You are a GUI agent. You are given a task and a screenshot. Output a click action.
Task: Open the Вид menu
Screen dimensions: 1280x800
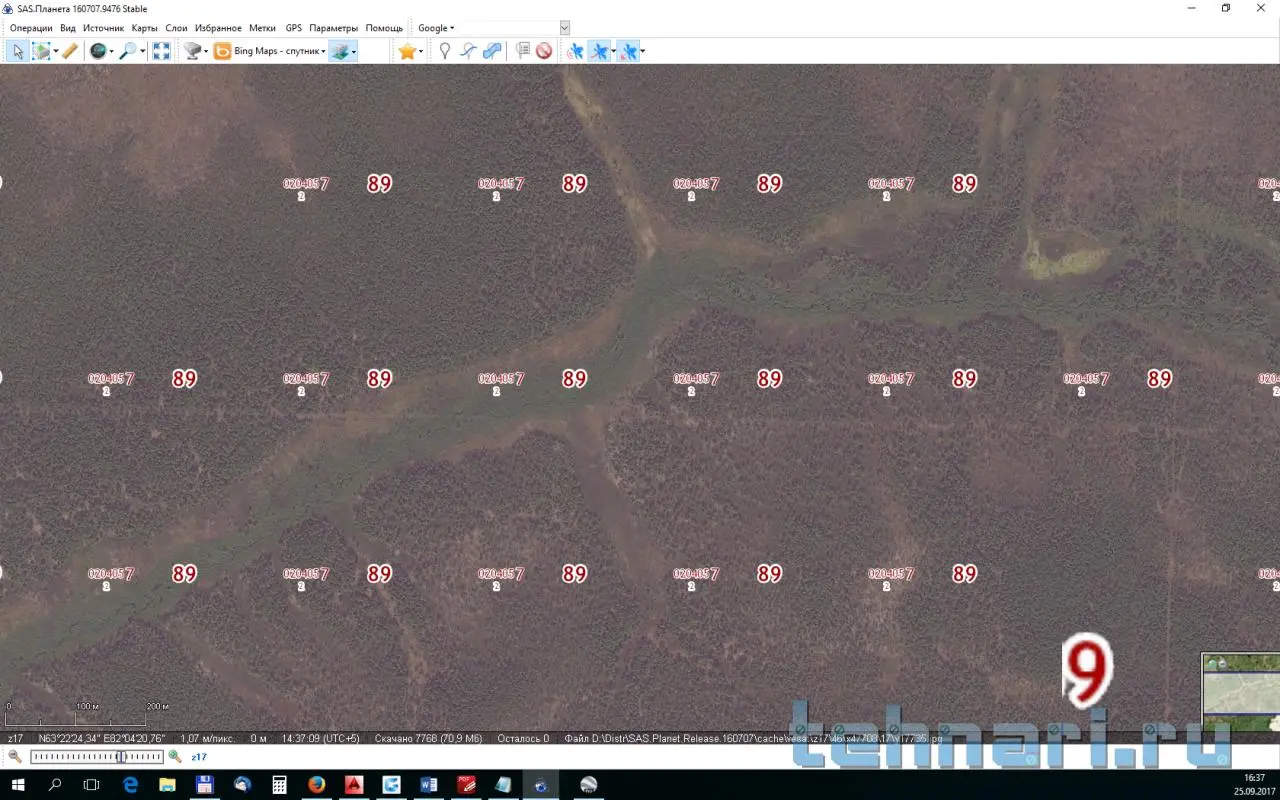coord(68,28)
